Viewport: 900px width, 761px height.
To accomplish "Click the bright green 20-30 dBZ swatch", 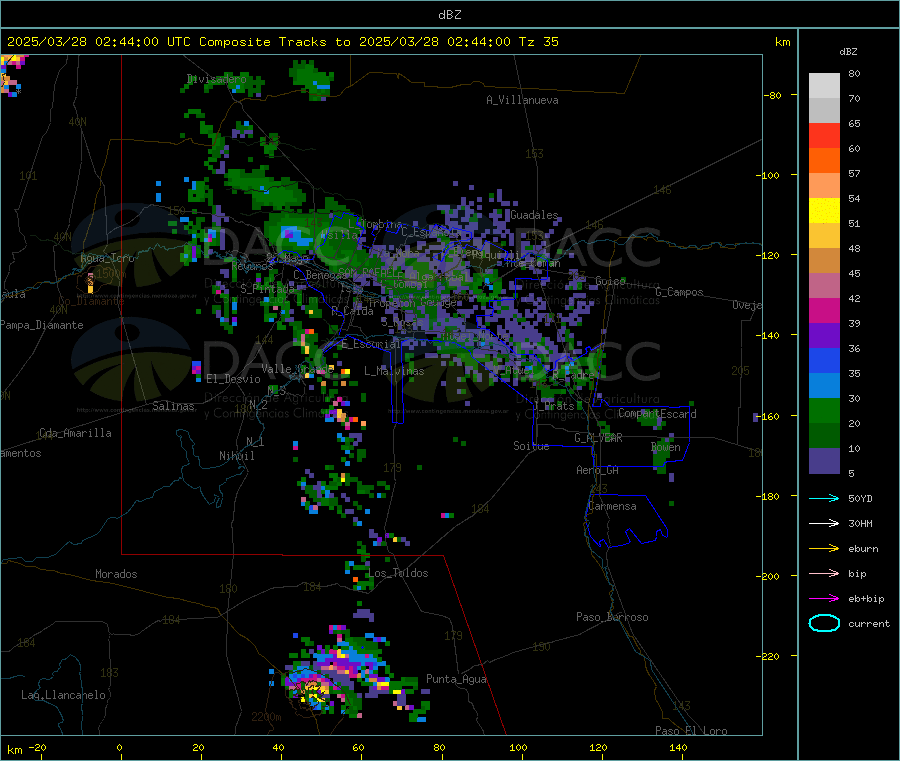I will pos(824,410).
